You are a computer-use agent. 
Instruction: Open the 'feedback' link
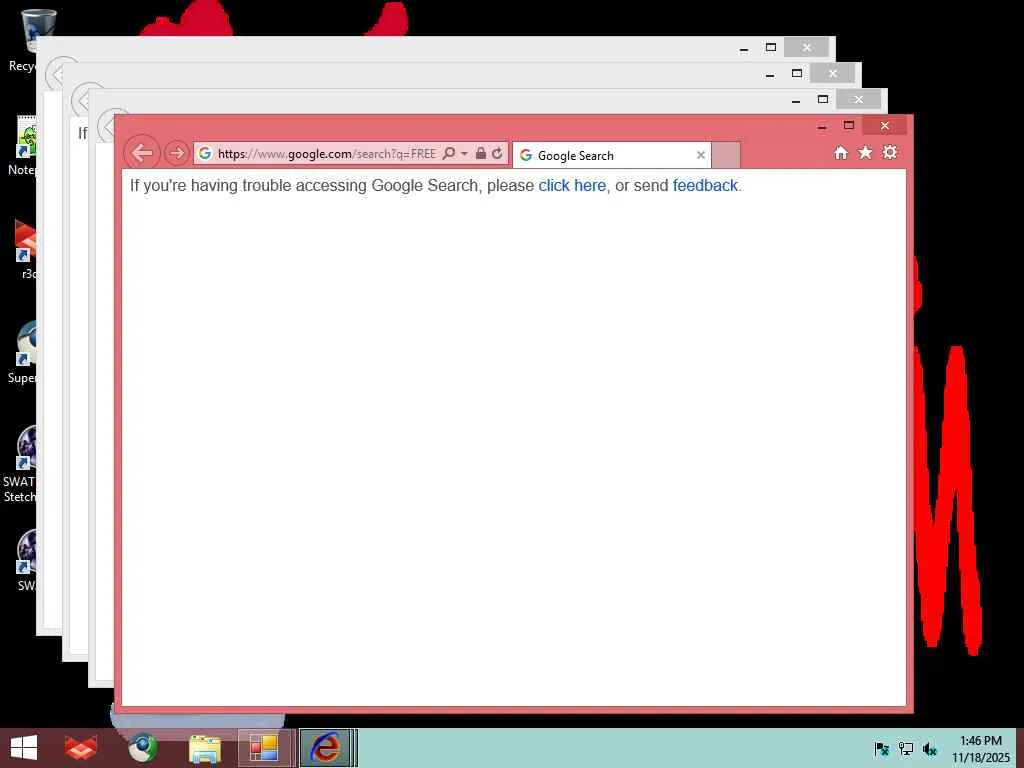(x=705, y=185)
